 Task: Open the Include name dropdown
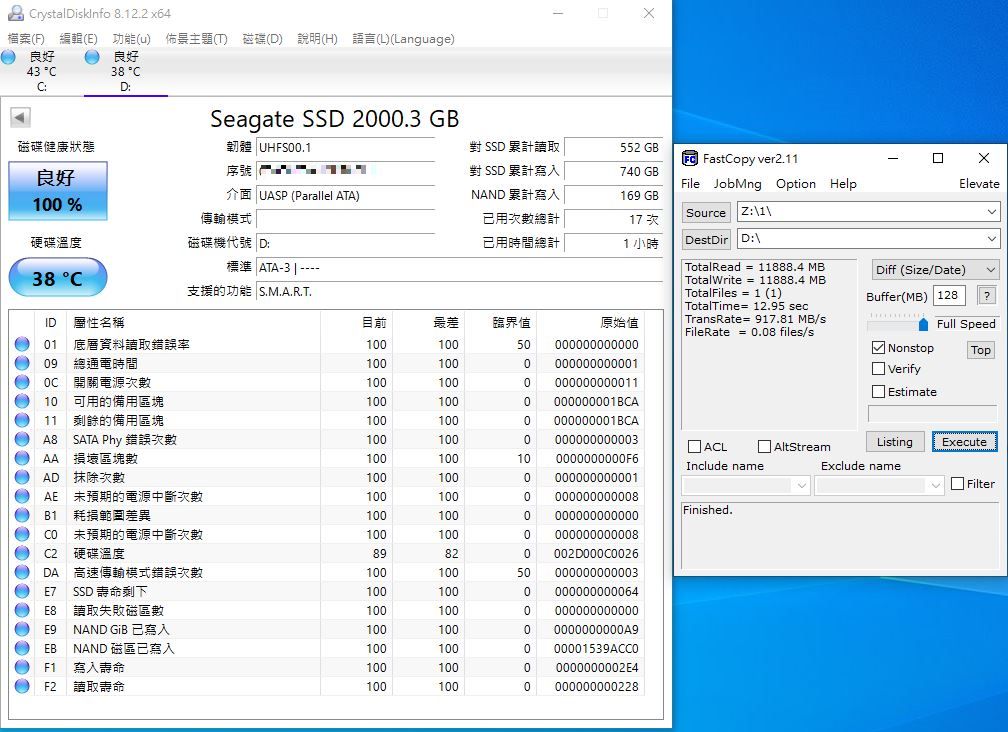(x=802, y=485)
